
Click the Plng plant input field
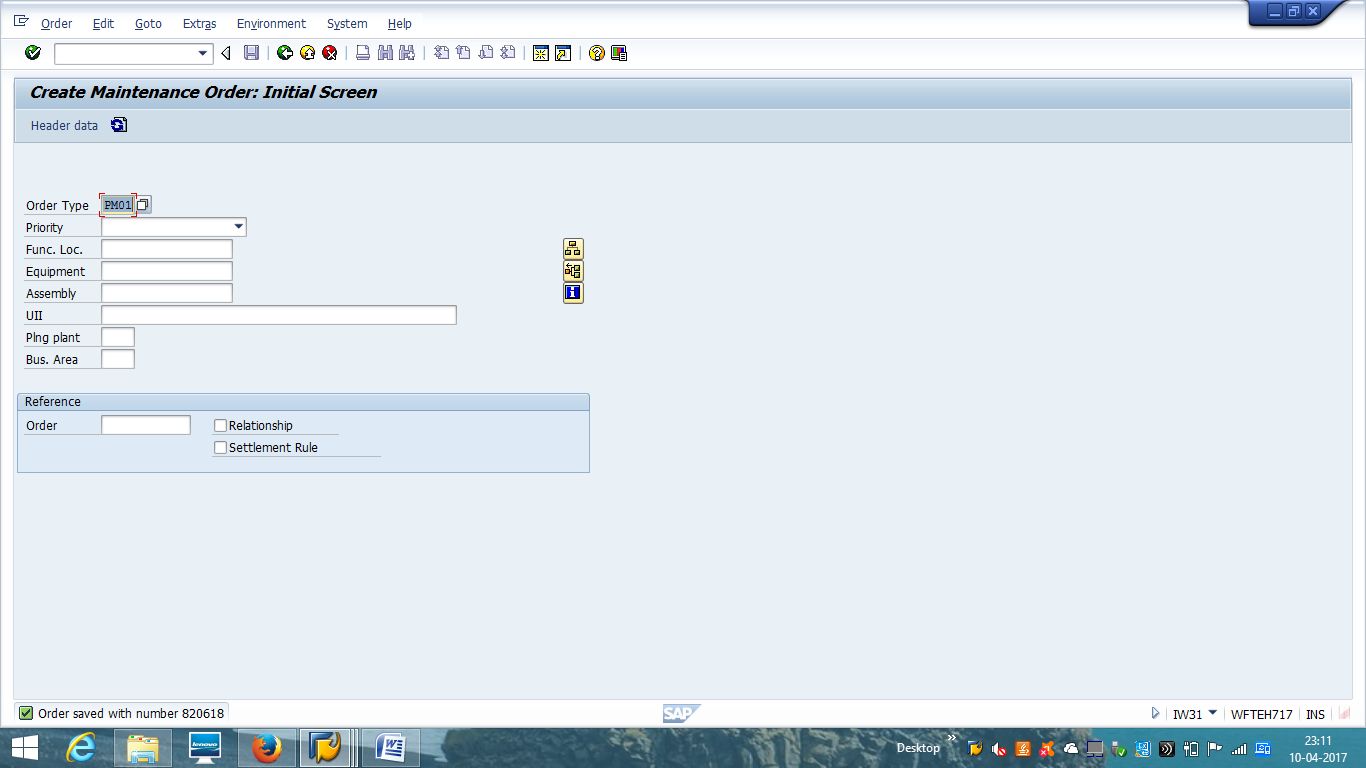pos(118,337)
